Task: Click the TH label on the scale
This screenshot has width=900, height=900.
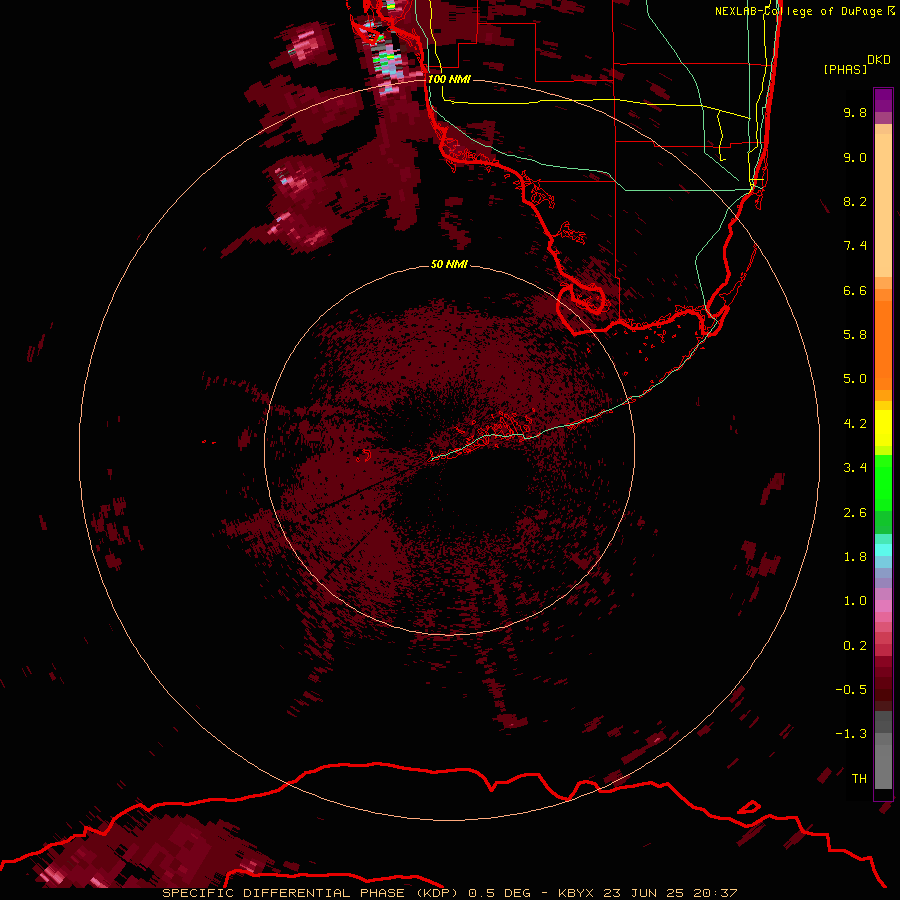Action: click(x=859, y=779)
